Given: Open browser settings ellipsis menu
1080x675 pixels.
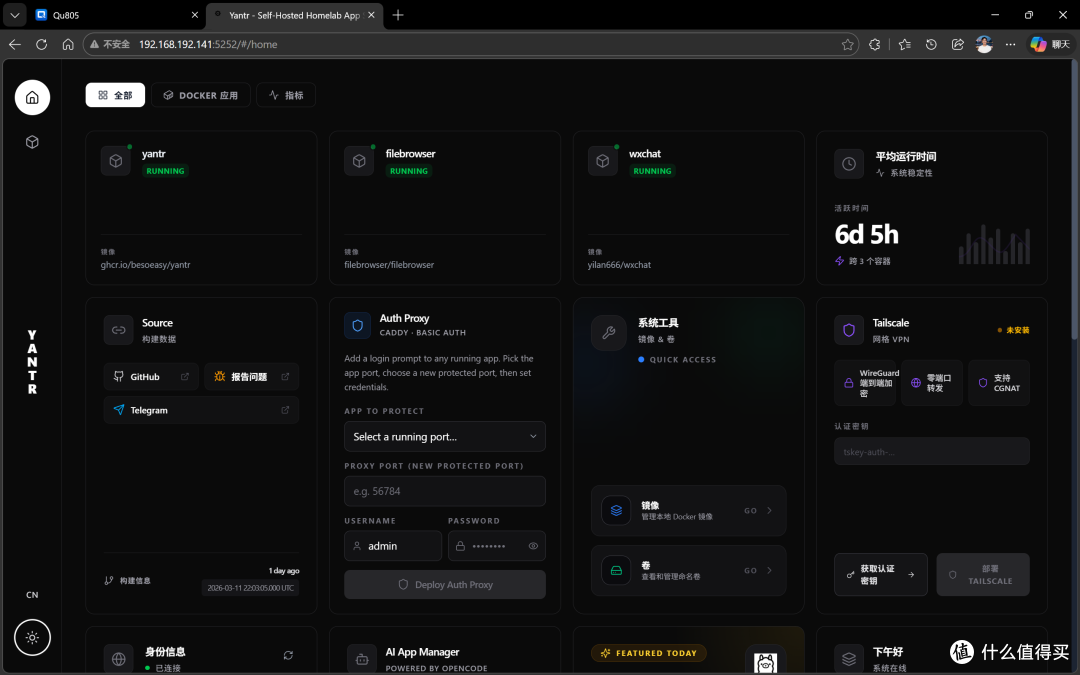Looking at the screenshot, I should click(1010, 44).
